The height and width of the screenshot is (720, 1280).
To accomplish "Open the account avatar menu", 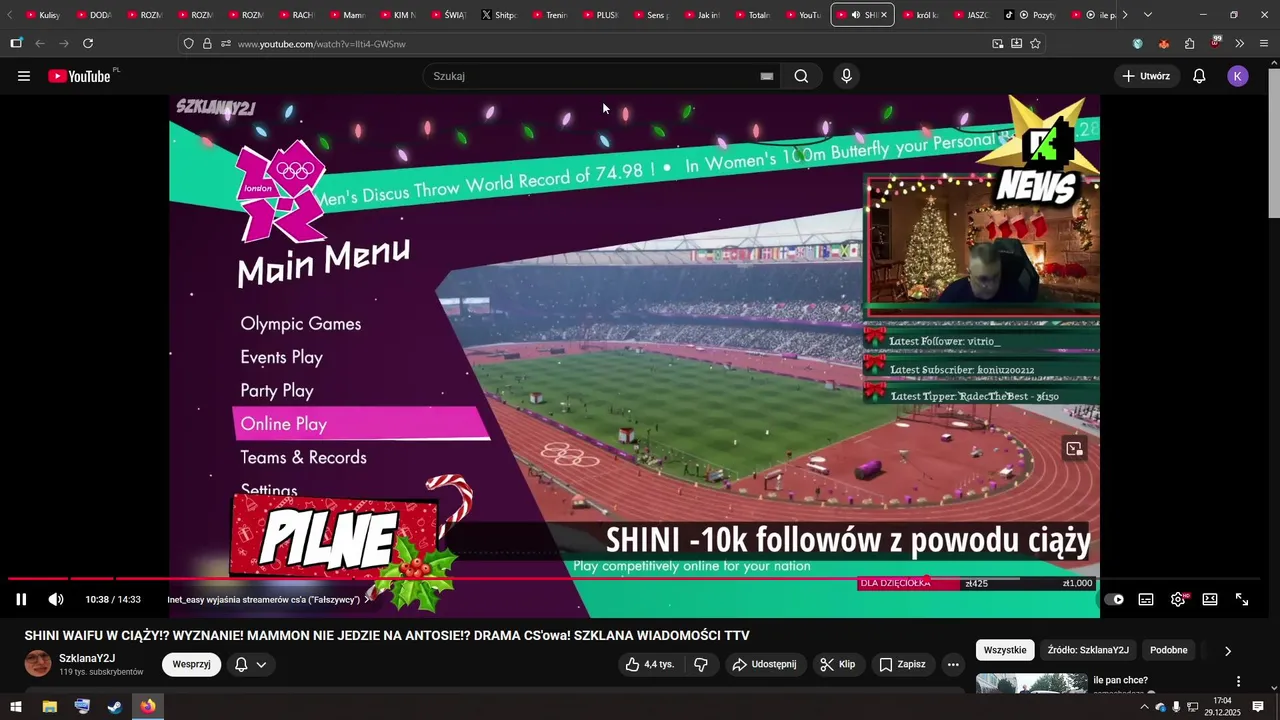I will coord(1238,76).
